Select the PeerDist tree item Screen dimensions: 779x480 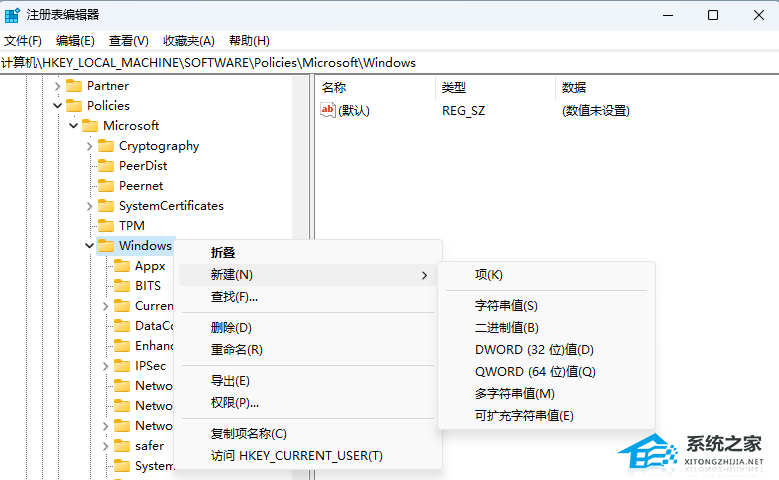143,165
